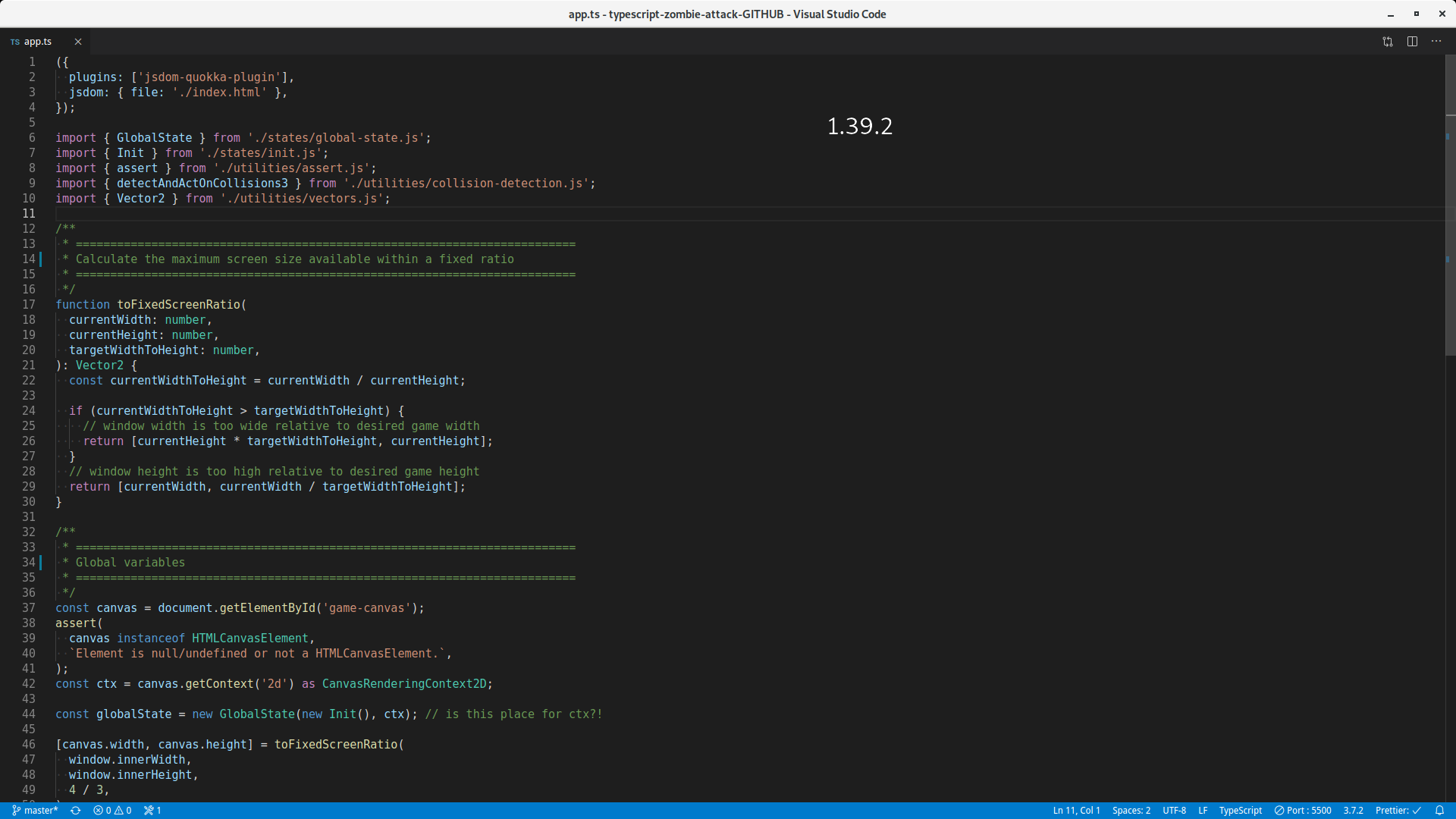
Task: Select encoding via UTF-8 status item
Action: [x=1174, y=811]
